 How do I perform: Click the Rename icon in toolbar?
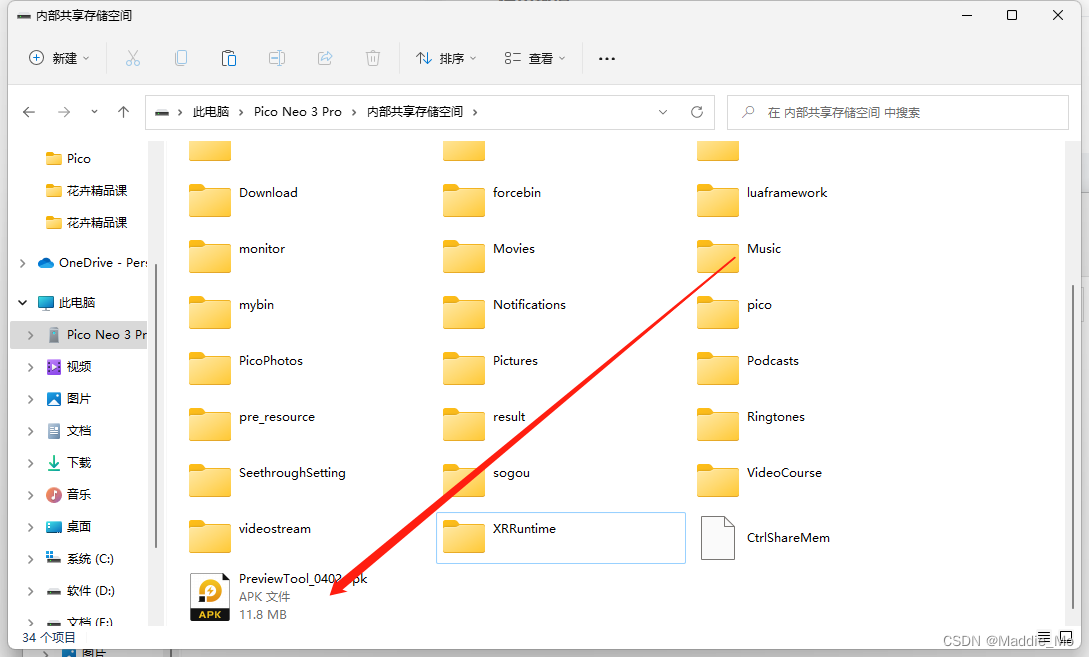click(277, 58)
